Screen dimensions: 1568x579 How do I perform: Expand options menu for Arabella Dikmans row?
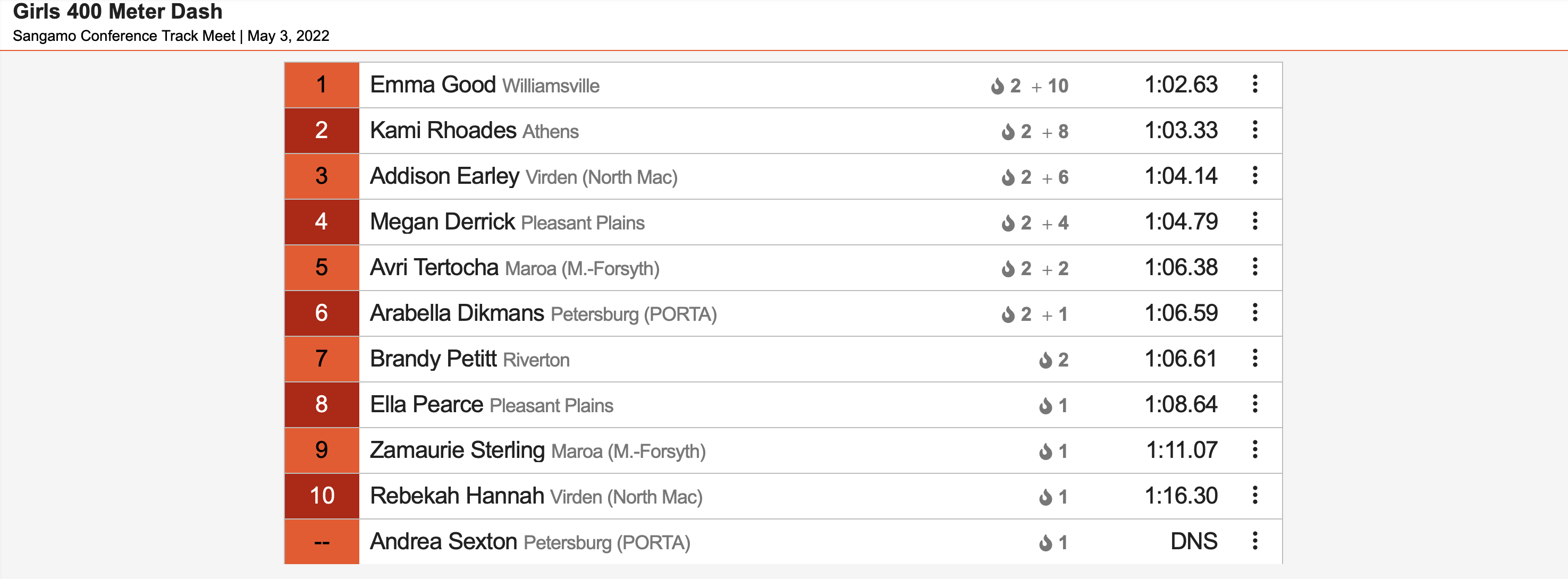point(1254,313)
